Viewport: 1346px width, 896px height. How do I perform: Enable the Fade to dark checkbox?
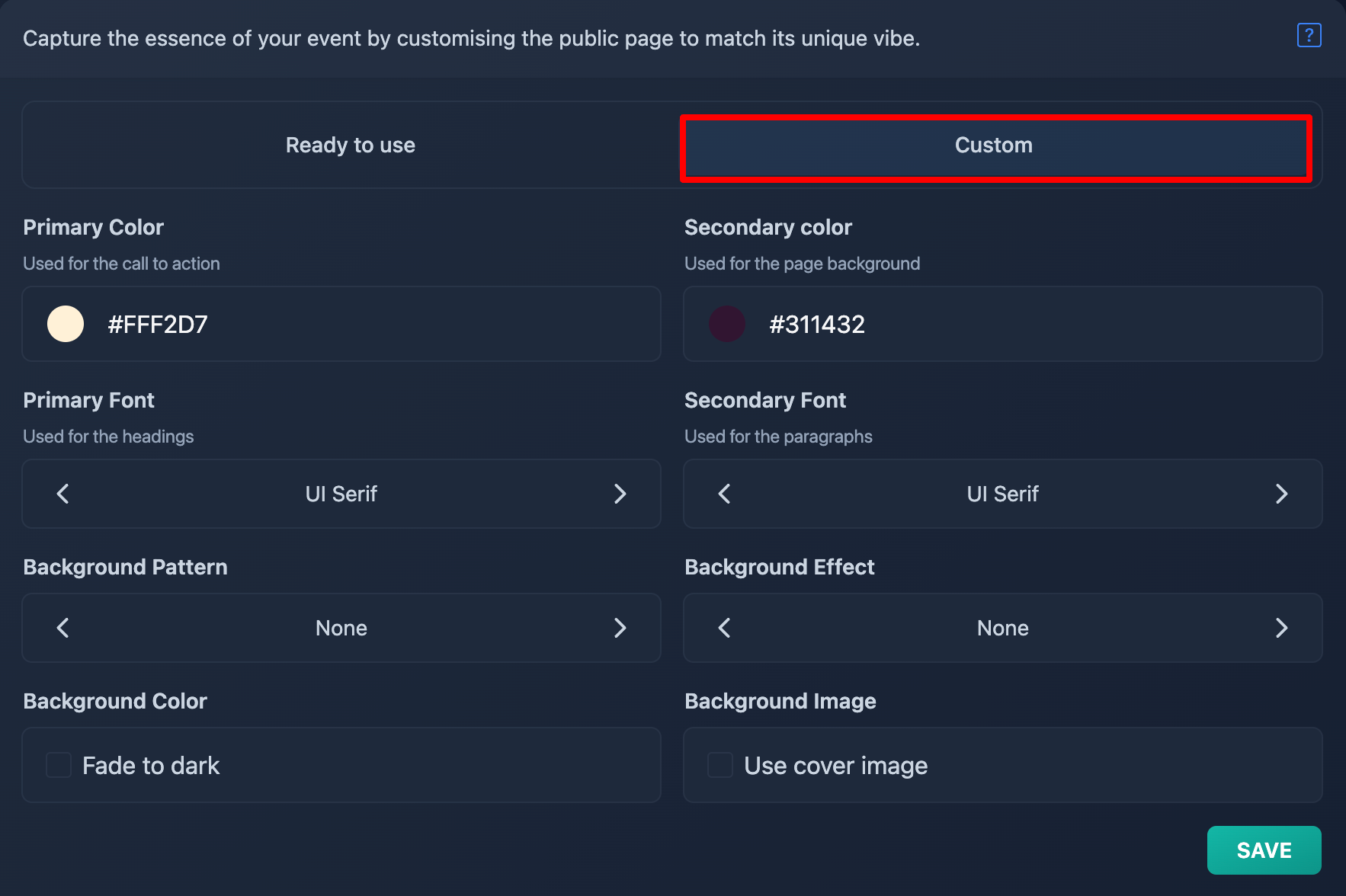point(59,765)
